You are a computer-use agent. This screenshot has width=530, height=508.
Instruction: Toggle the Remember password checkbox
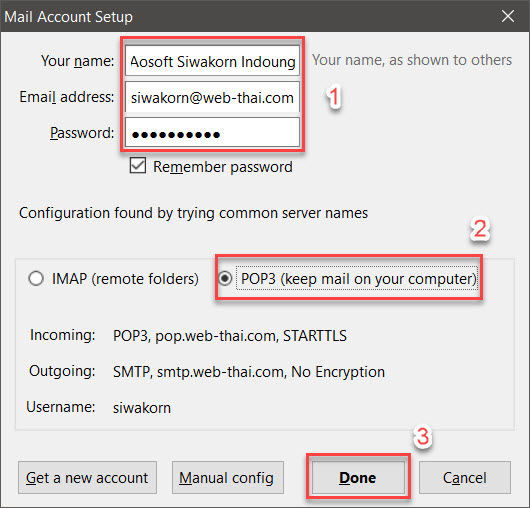coord(138,166)
